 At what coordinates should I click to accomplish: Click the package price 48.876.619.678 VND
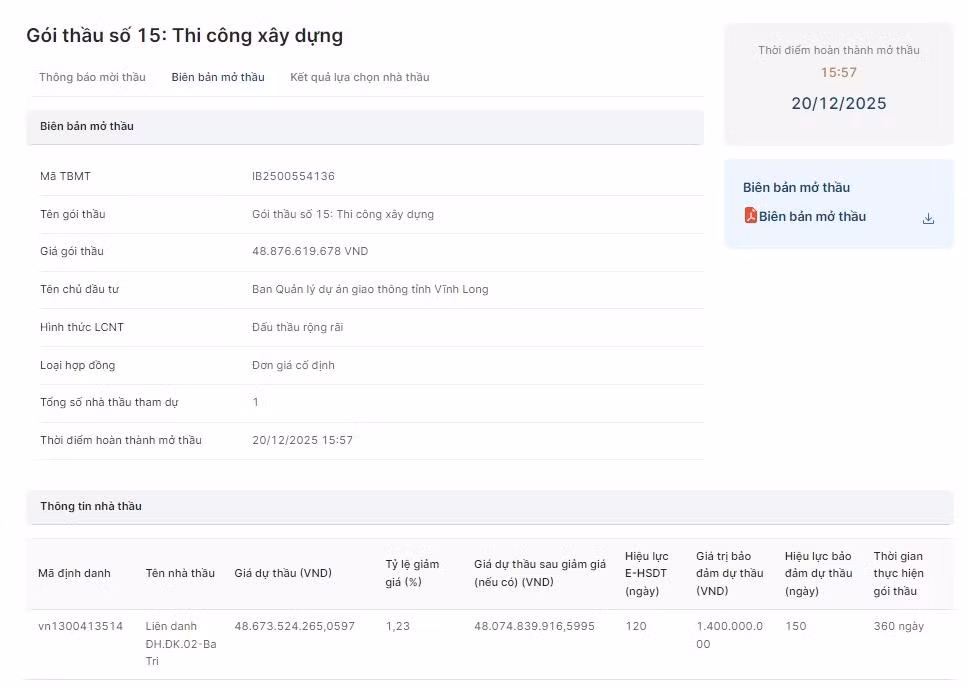pyautogui.click(x=310, y=251)
